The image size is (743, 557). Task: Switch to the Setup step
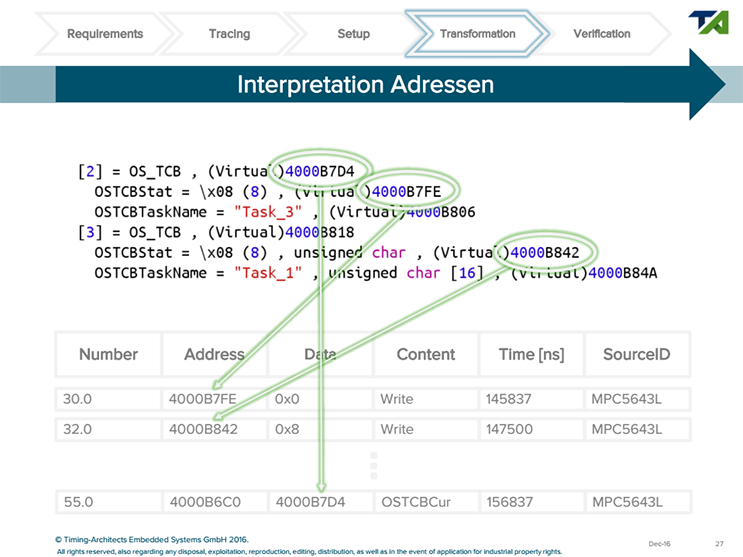click(x=353, y=34)
